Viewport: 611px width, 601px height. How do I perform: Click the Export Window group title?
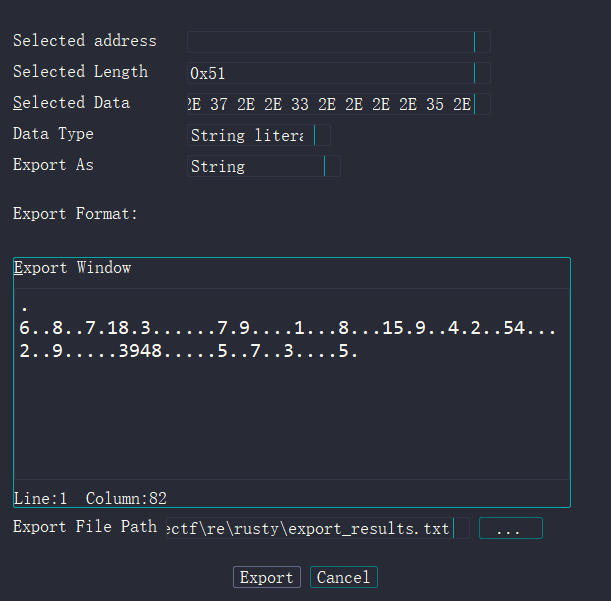[72, 268]
